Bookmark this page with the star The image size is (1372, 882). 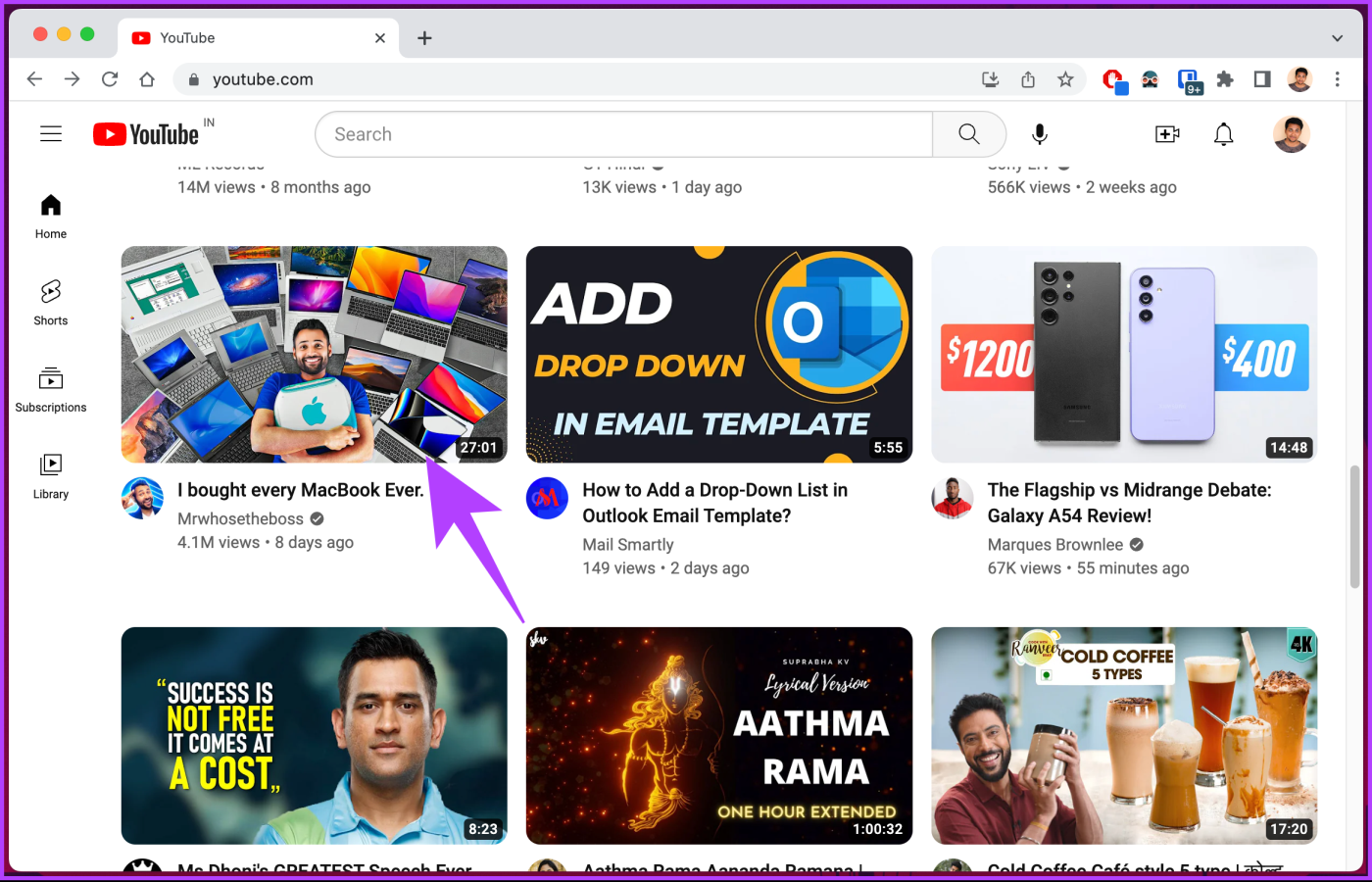[1065, 79]
